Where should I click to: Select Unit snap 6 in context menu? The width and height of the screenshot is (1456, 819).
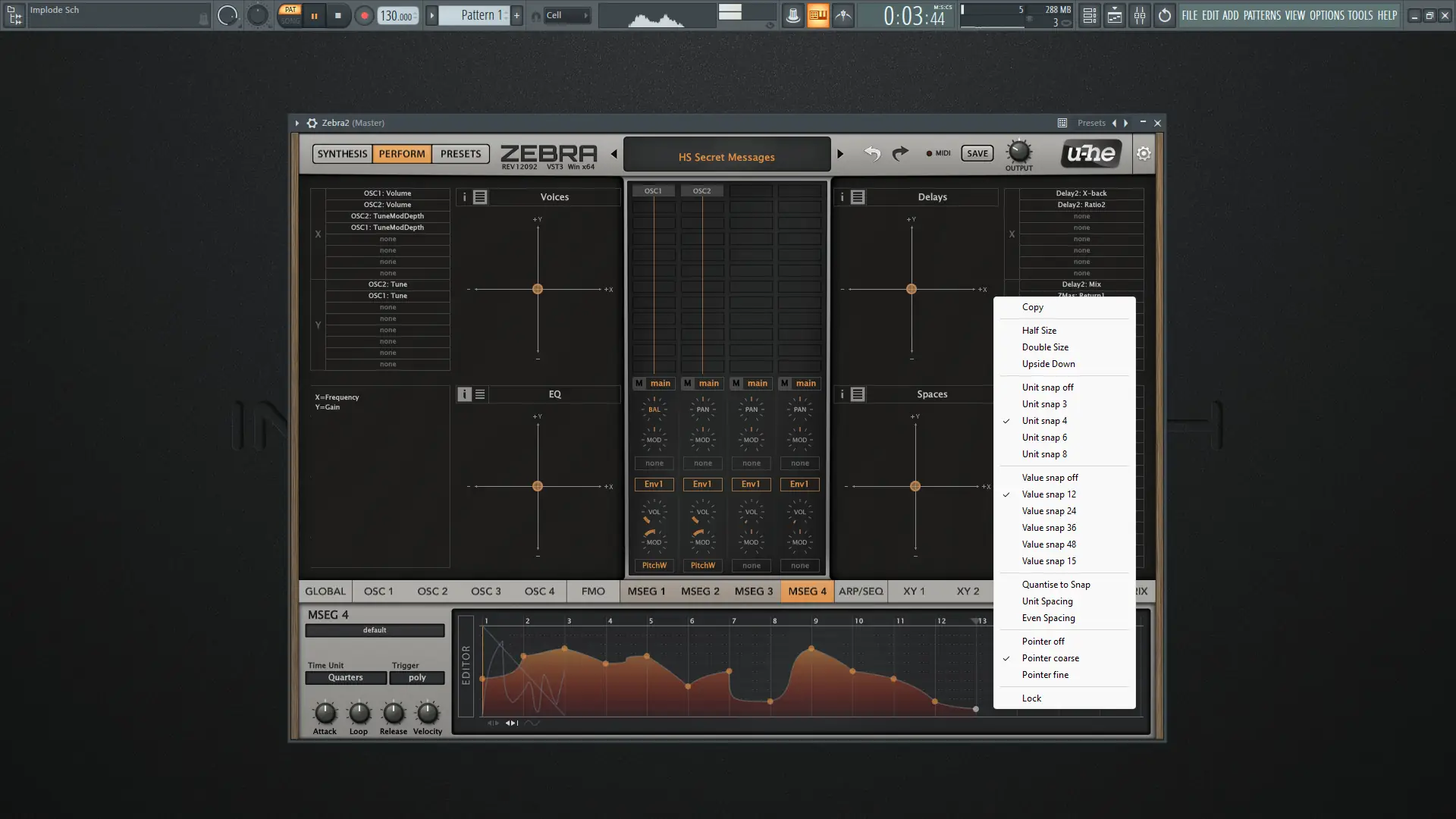coord(1044,438)
